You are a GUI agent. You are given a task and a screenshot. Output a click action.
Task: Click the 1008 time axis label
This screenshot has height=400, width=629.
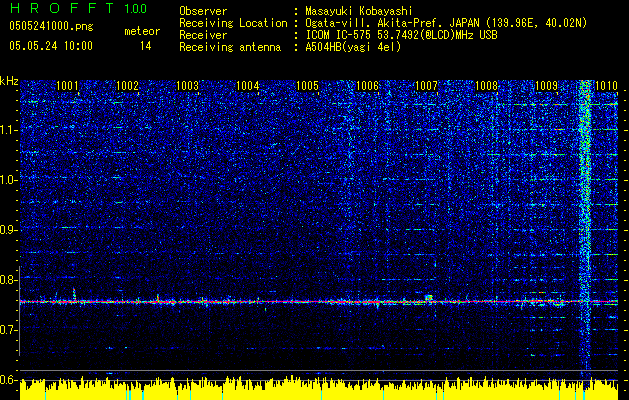point(486,85)
